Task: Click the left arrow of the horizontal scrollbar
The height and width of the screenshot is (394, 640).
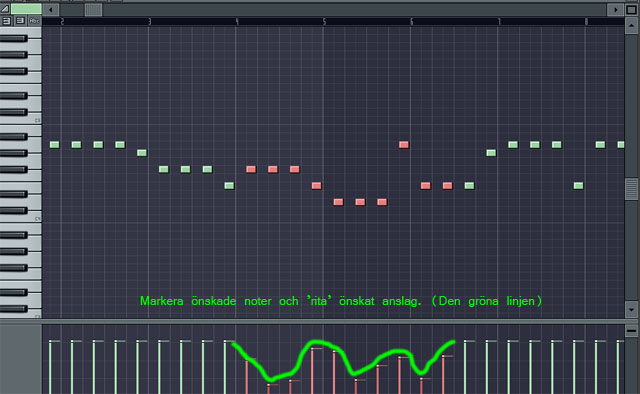Action: pos(51,9)
